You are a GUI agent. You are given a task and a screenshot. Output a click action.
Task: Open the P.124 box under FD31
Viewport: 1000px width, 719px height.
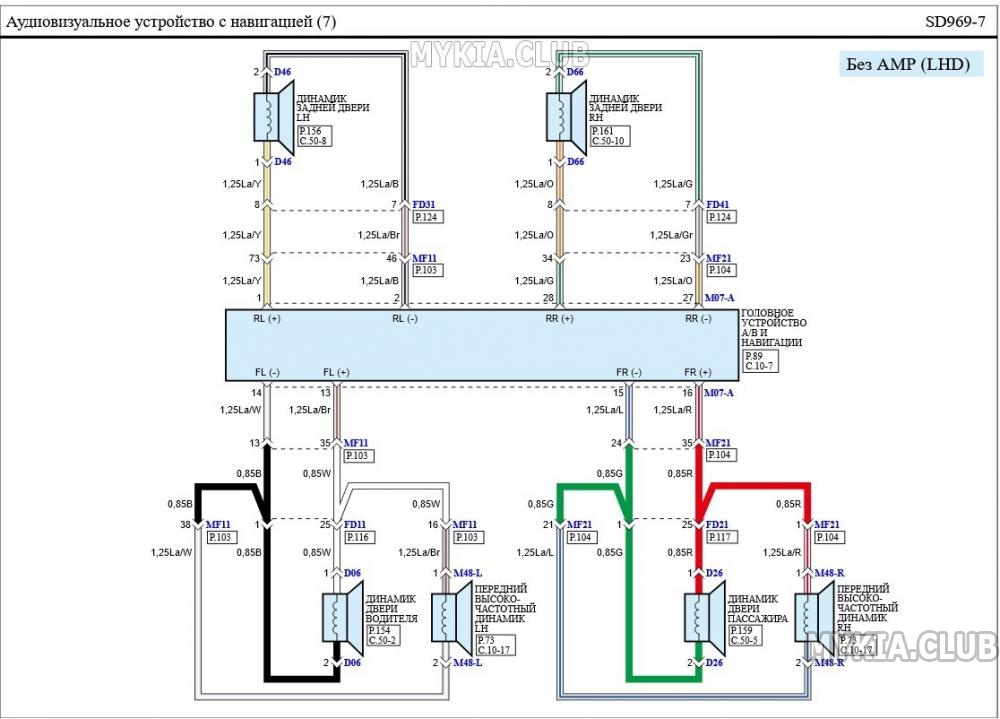(427, 217)
